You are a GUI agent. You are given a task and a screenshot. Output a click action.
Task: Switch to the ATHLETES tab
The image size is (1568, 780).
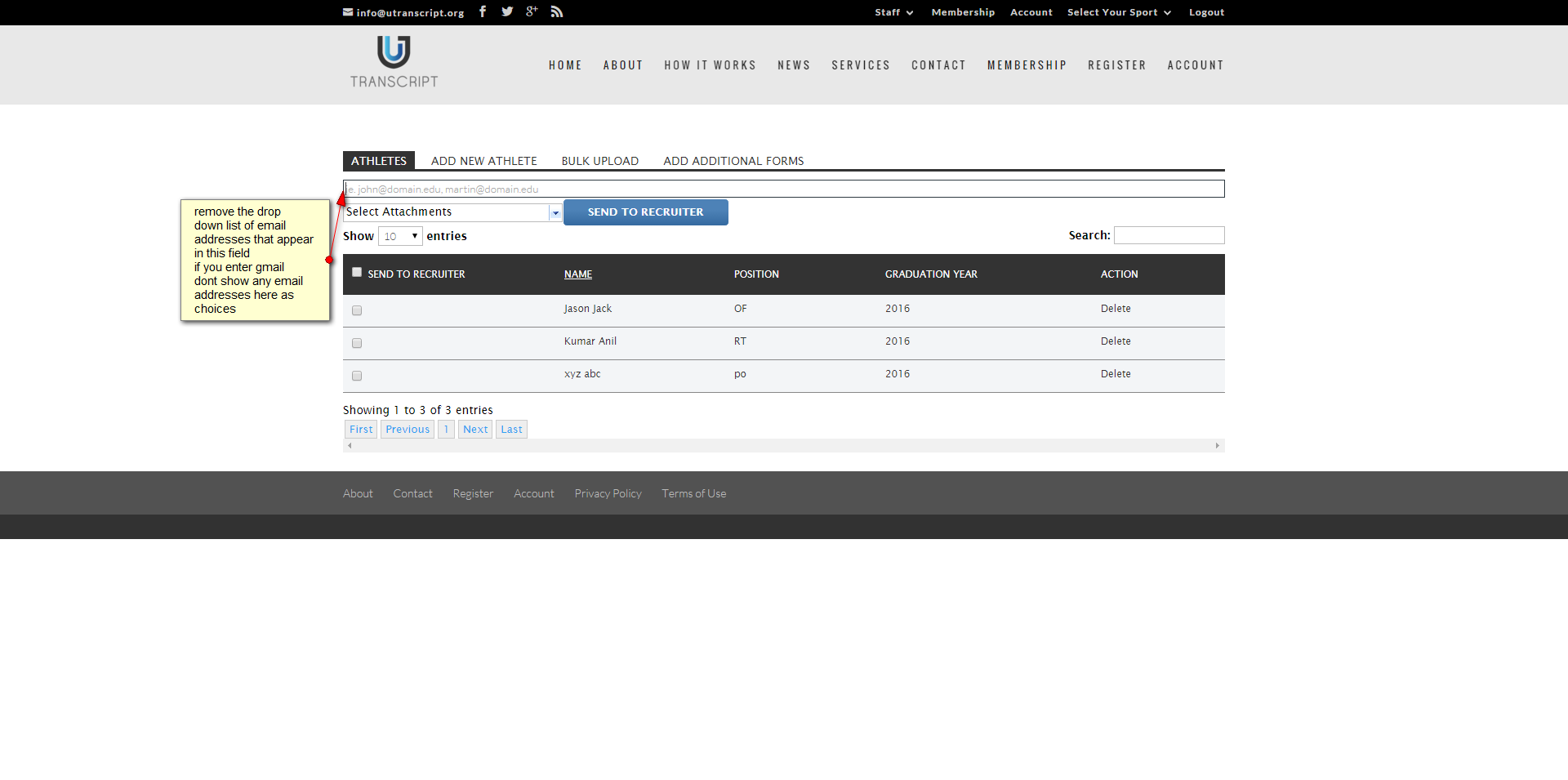(x=379, y=161)
